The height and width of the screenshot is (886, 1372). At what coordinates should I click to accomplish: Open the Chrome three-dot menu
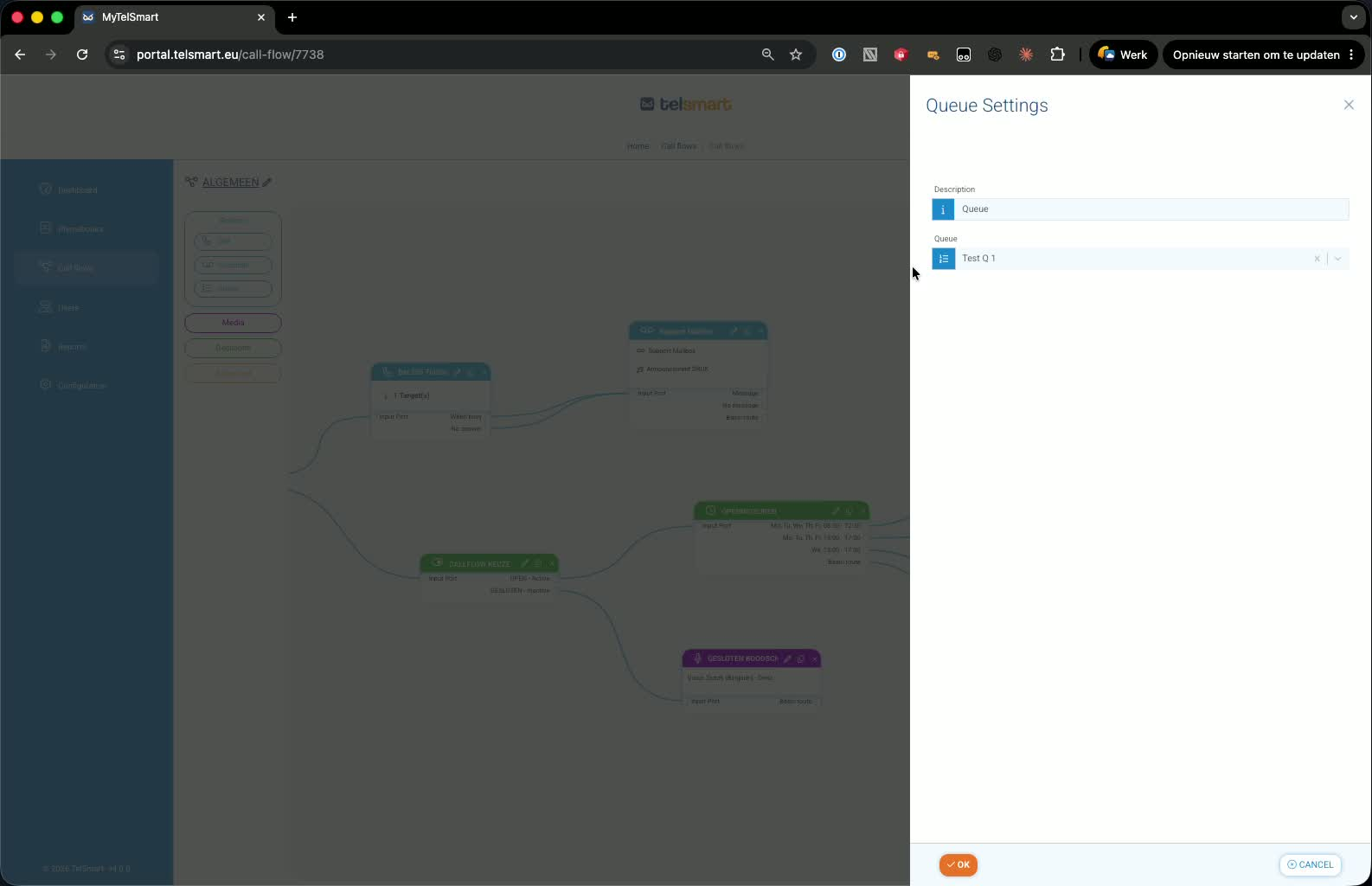1351,55
